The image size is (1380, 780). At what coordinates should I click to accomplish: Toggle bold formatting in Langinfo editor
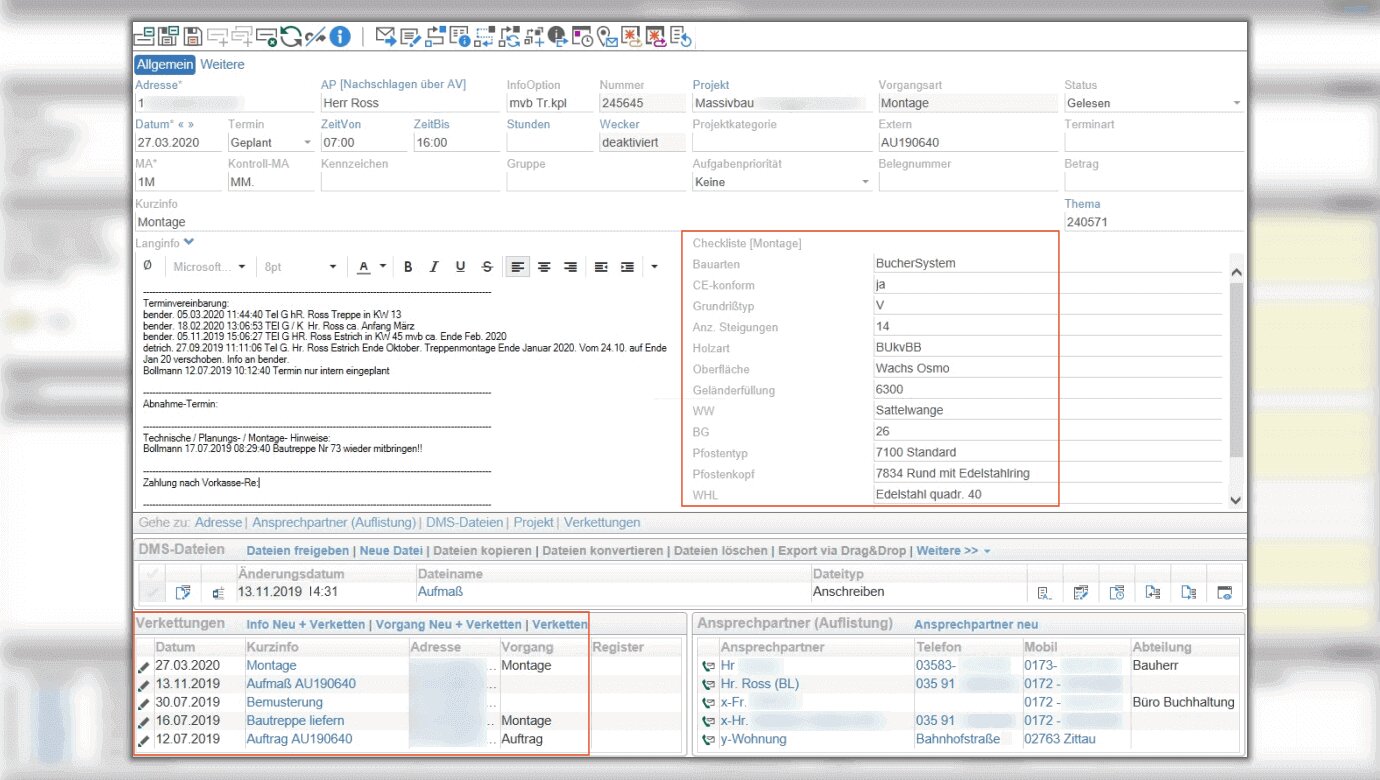[408, 267]
